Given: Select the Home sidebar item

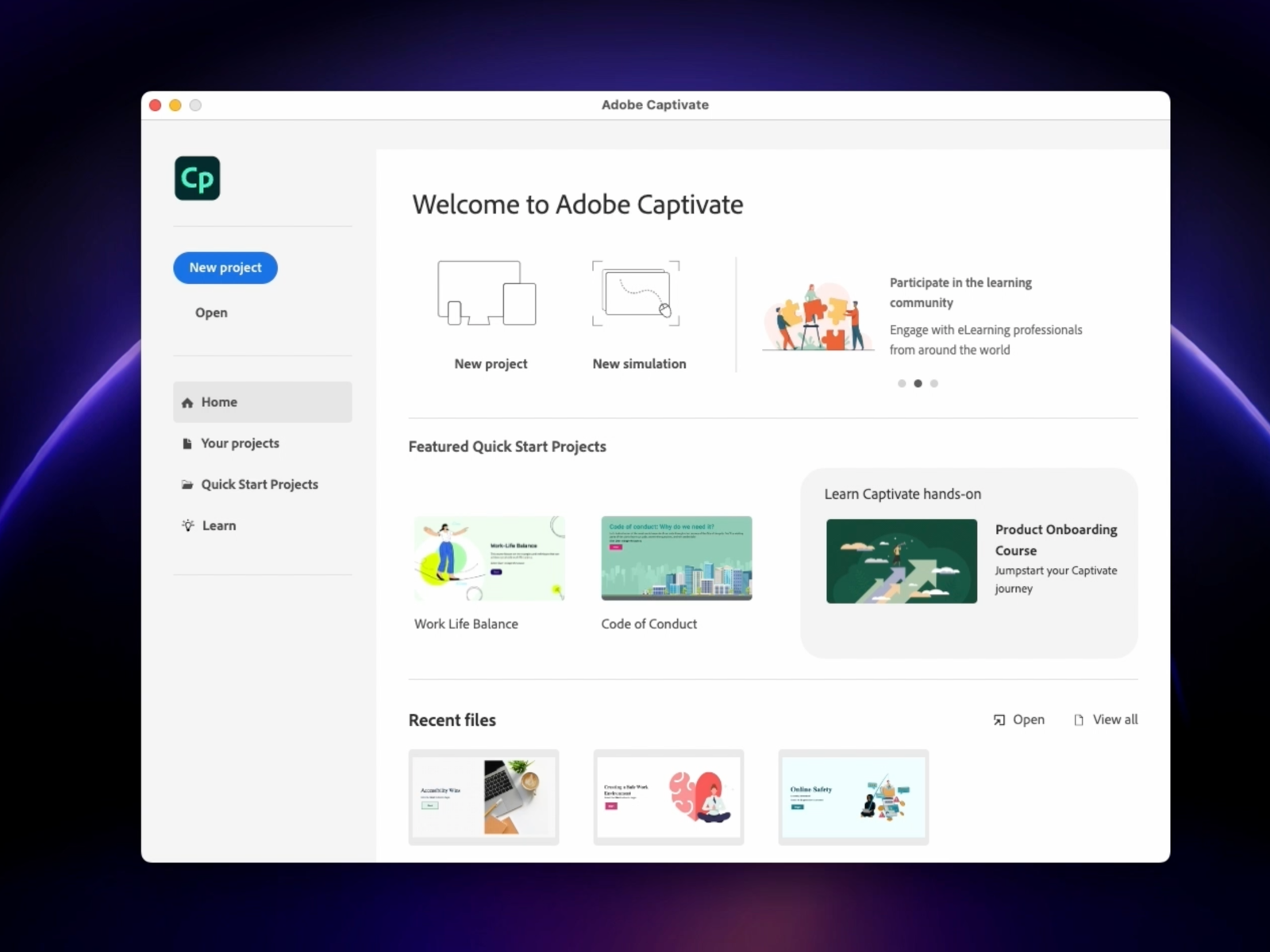Looking at the screenshot, I should tap(263, 402).
